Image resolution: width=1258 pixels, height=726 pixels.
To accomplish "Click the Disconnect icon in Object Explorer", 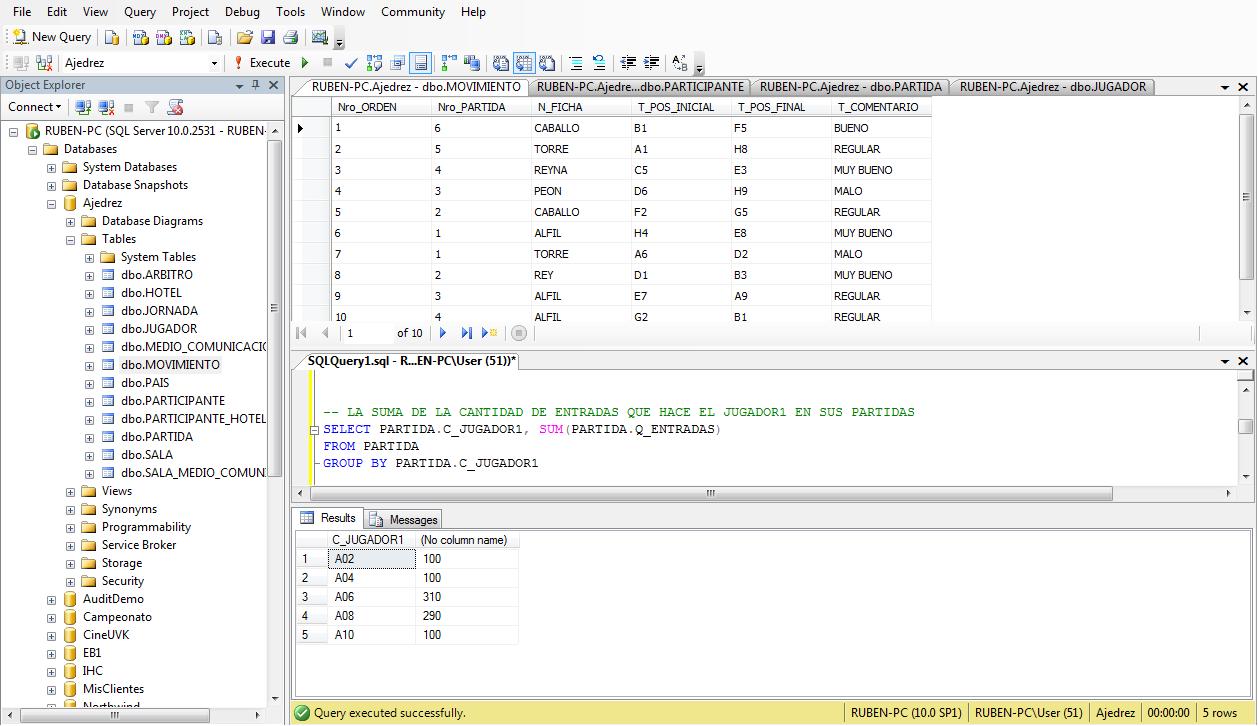I will [x=106, y=107].
